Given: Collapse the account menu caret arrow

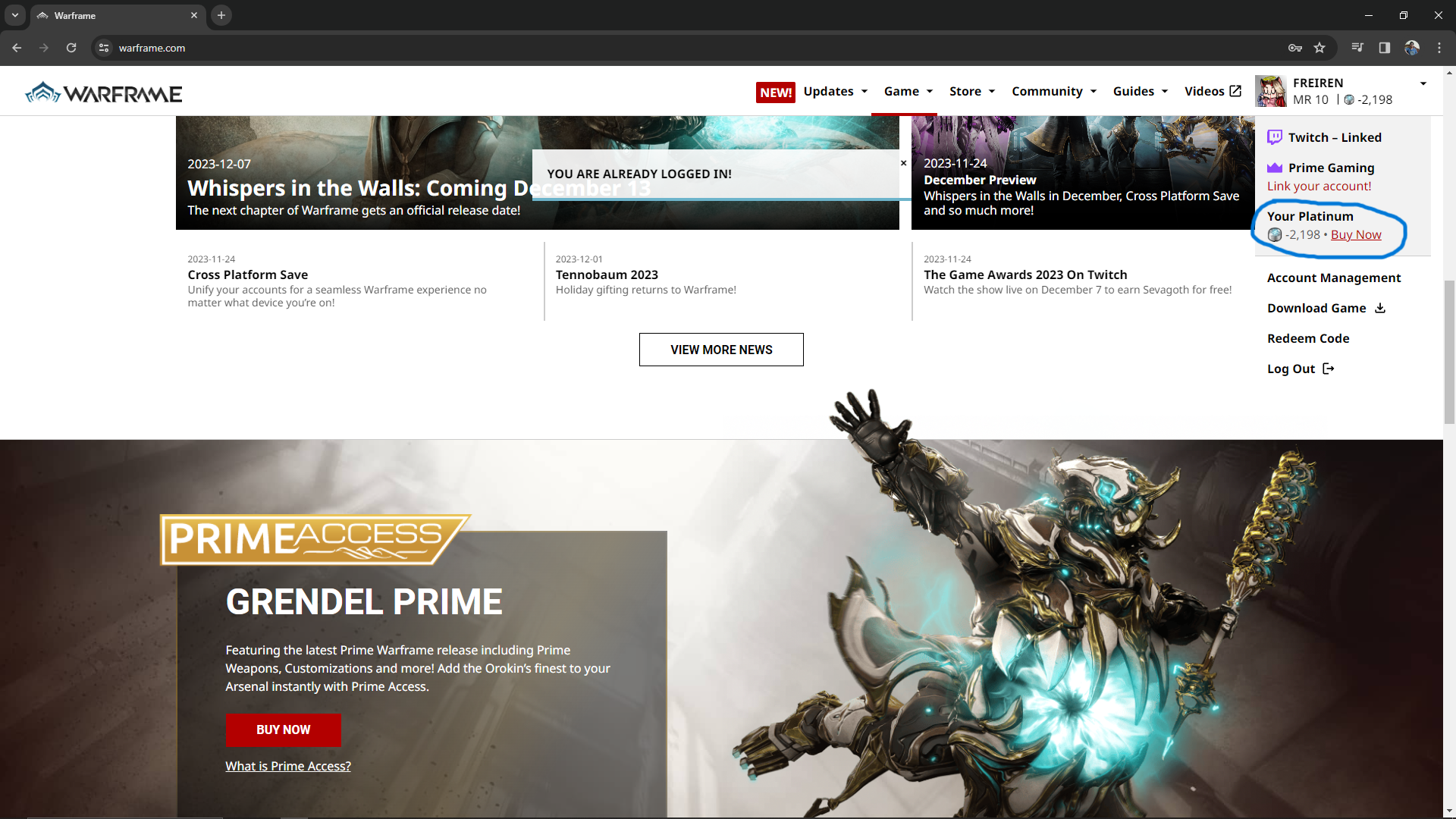Looking at the screenshot, I should point(1423,83).
